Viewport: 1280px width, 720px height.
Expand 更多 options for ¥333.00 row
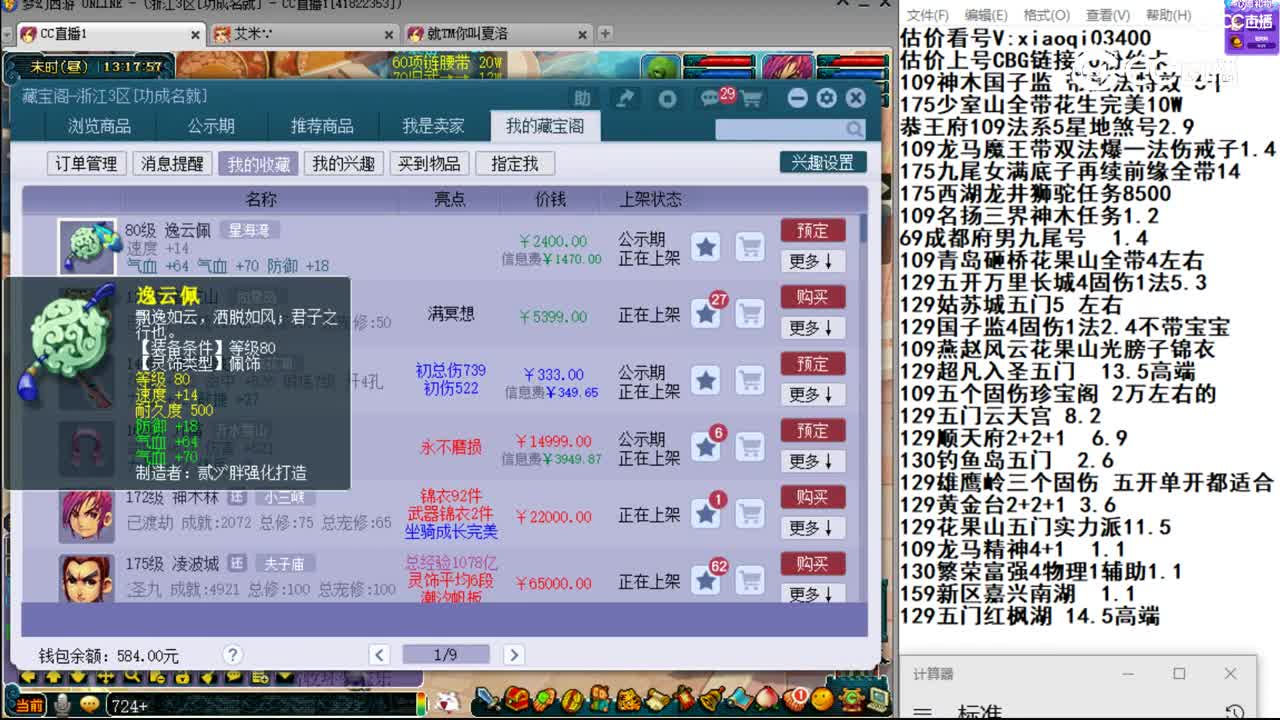(x=812, y=395)
